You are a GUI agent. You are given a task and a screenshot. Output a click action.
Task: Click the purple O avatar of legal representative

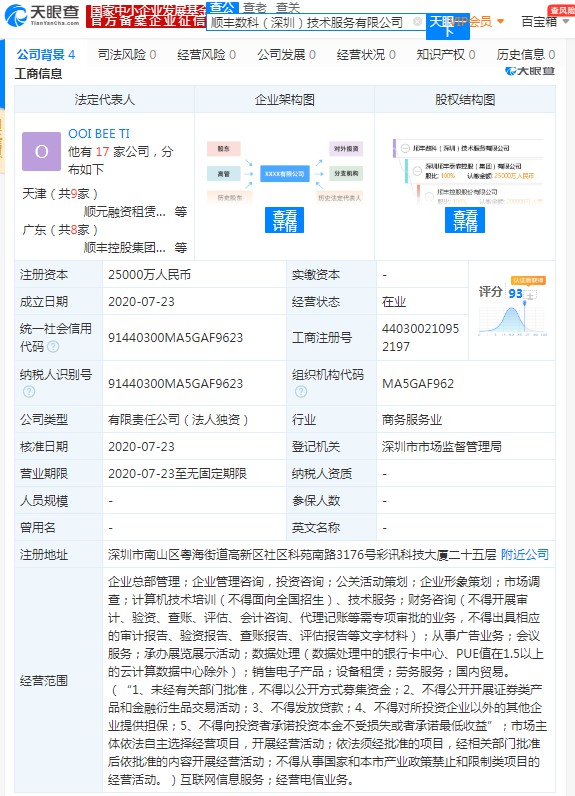42,151
